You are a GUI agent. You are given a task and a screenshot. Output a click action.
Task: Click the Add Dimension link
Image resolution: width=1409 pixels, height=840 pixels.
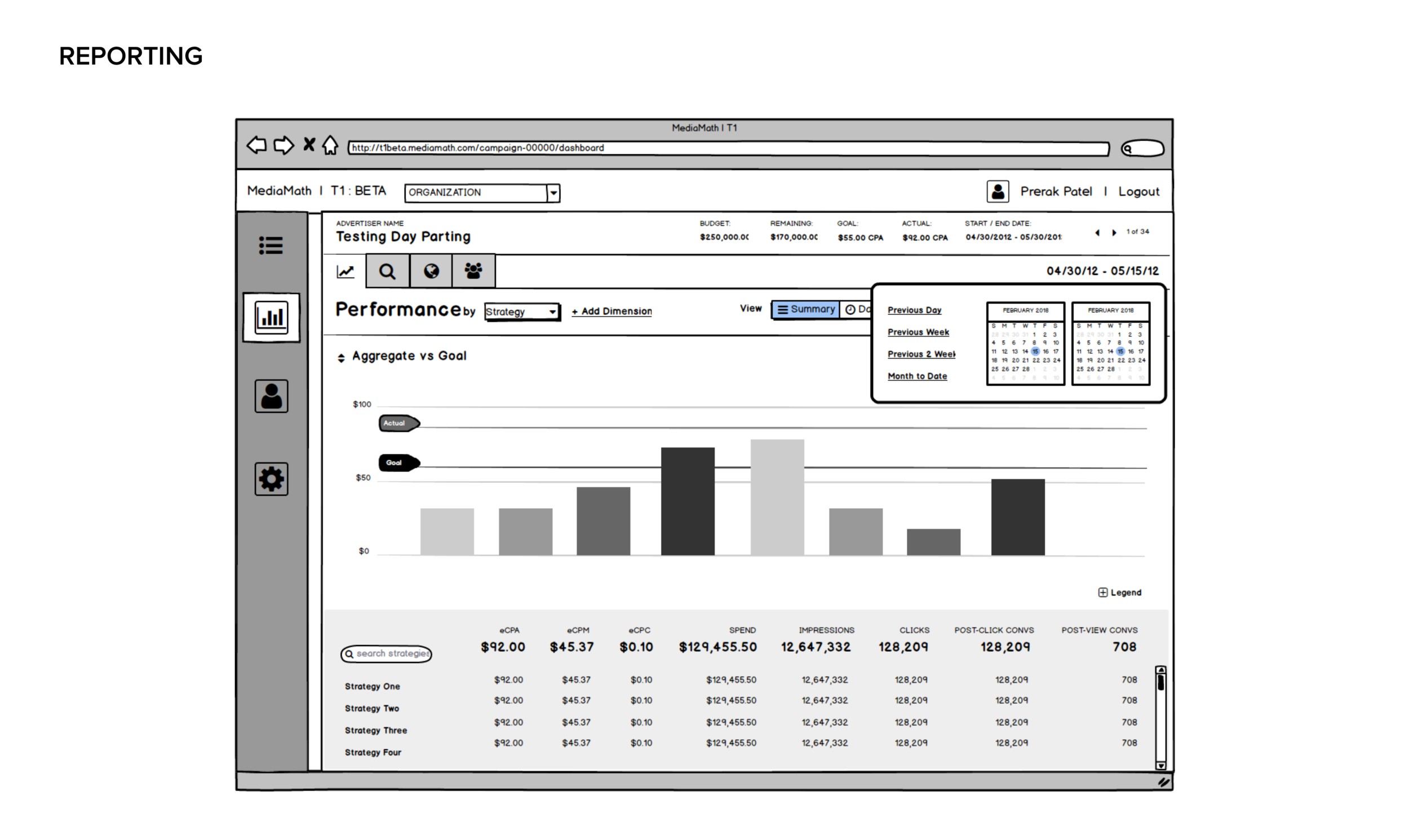coord(612,312)
